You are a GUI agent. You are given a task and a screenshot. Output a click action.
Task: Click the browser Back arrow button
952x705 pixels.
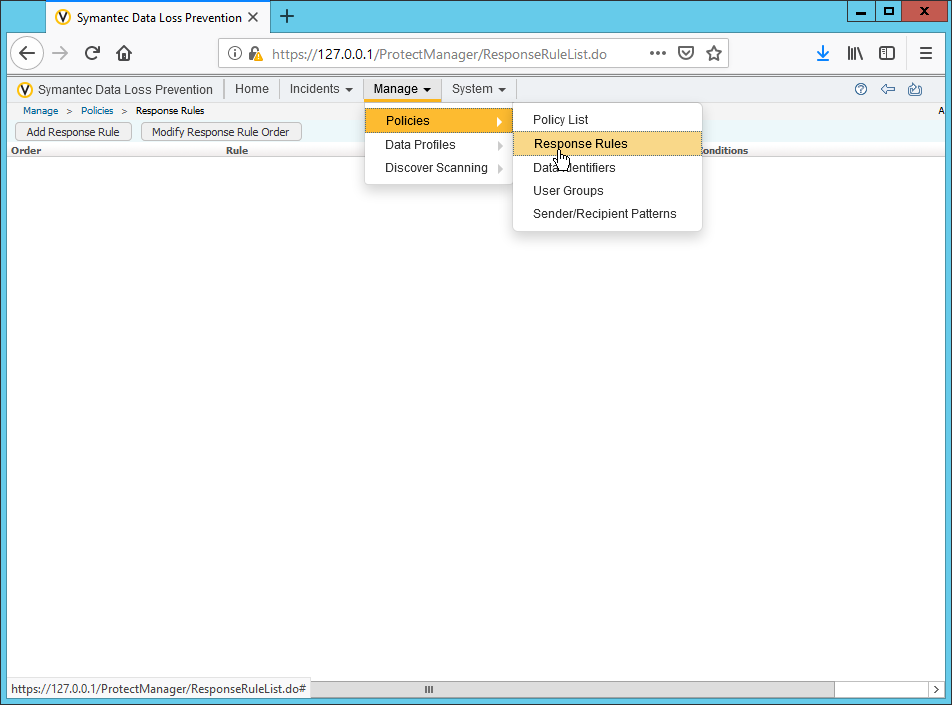27,53
